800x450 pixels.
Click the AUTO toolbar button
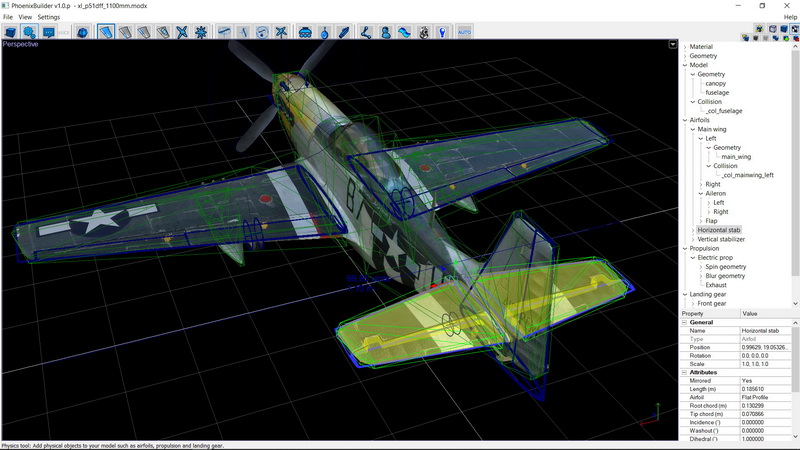click(464, 32)
